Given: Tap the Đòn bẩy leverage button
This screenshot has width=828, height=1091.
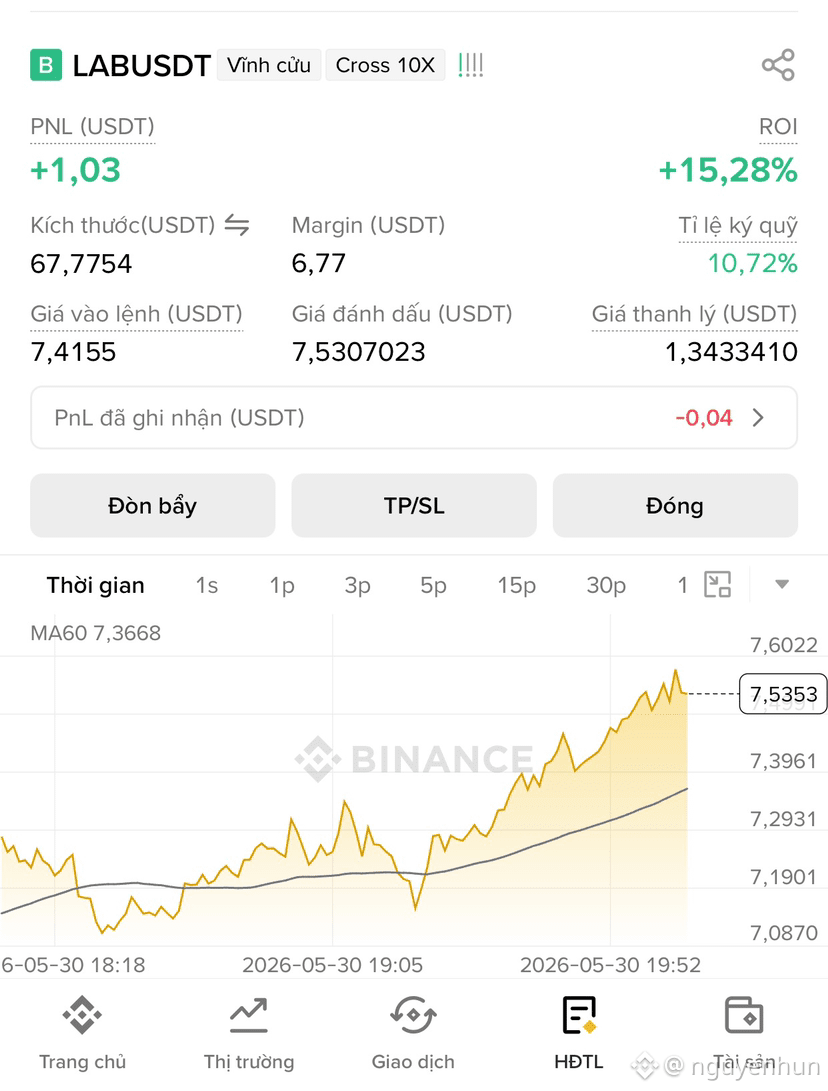Looking at the screenshot, I should 152,506.
